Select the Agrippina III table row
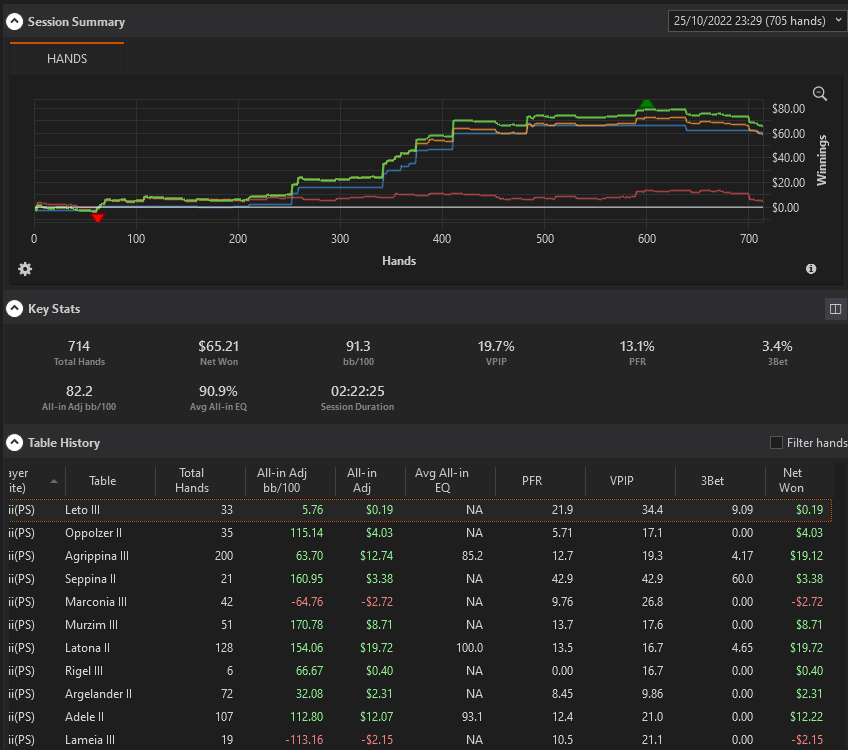Screen dimensions: 848x750 pos(420,556)
